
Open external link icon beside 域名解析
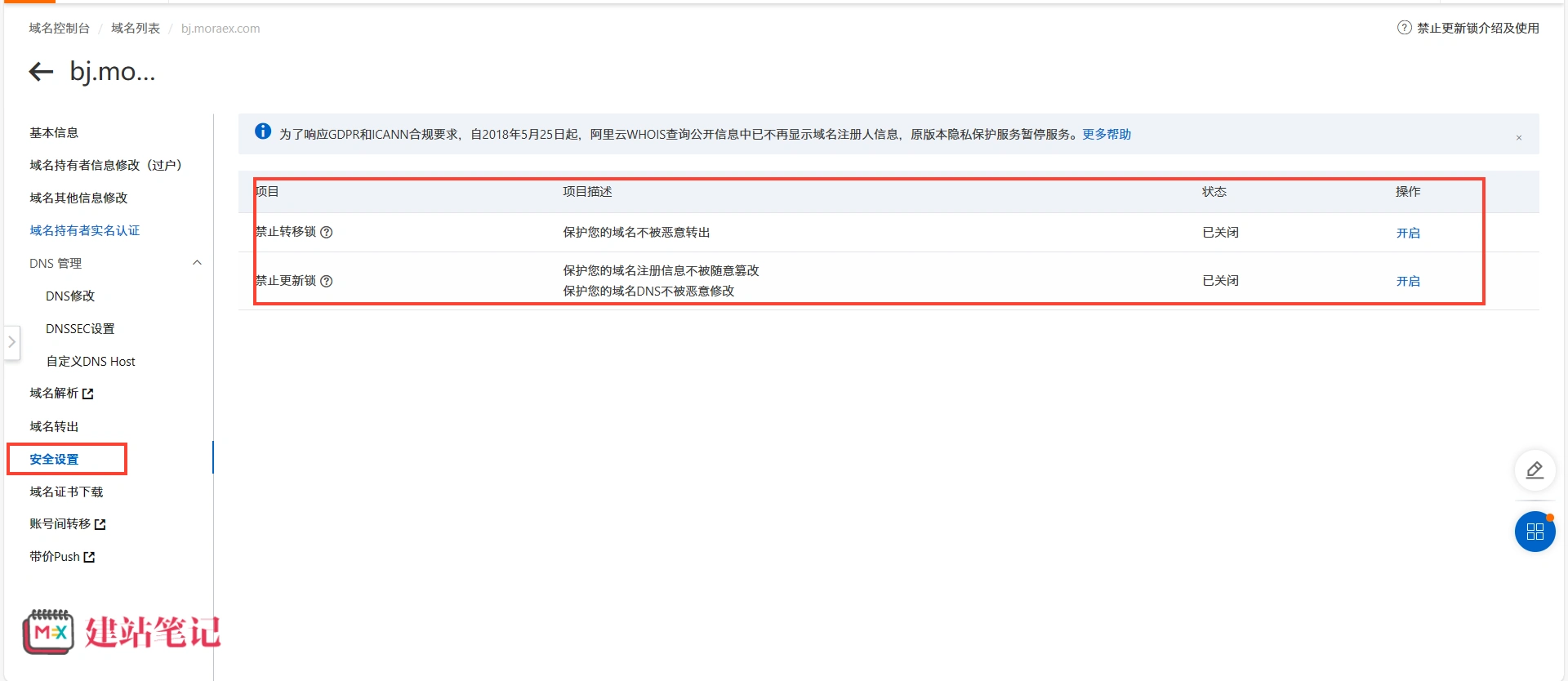88,394
